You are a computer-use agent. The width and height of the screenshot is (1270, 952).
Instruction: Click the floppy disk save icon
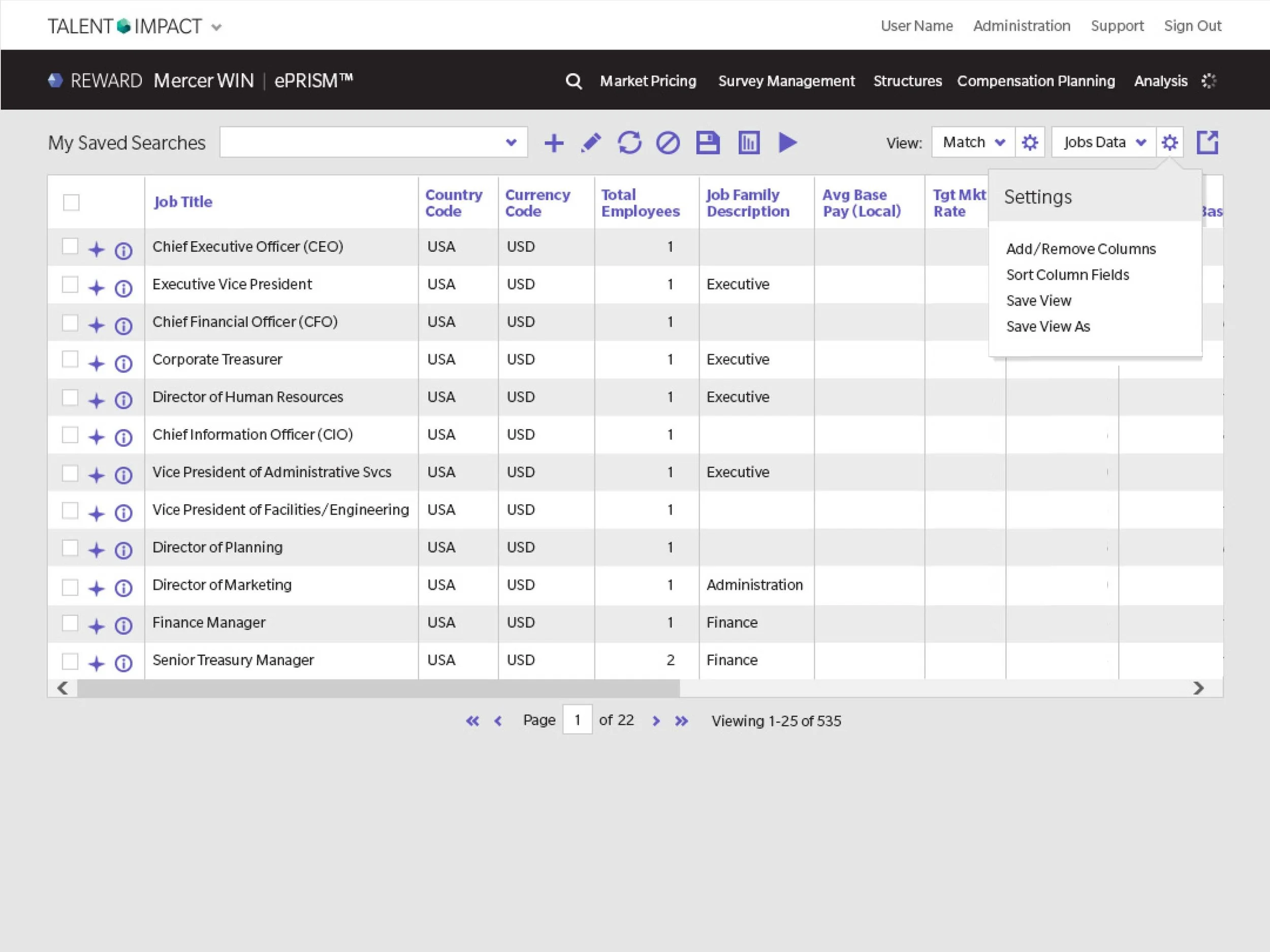point(707,143)
